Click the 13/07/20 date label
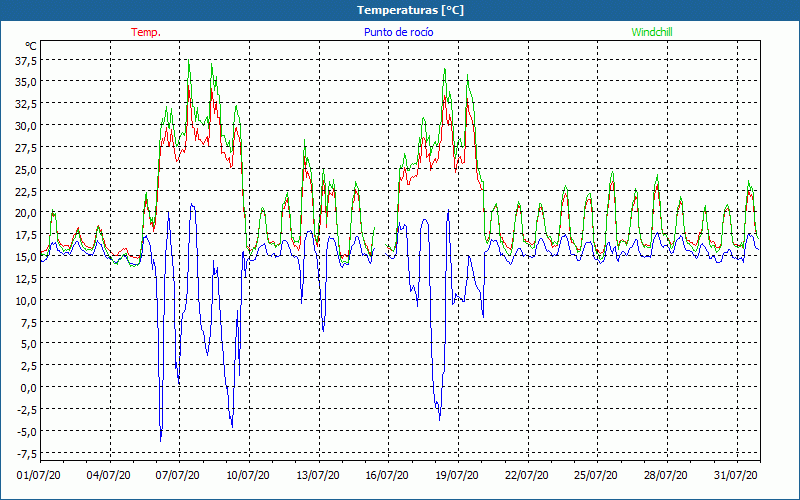This screenshot has height=500, width=800. click(x=318, y=475)
